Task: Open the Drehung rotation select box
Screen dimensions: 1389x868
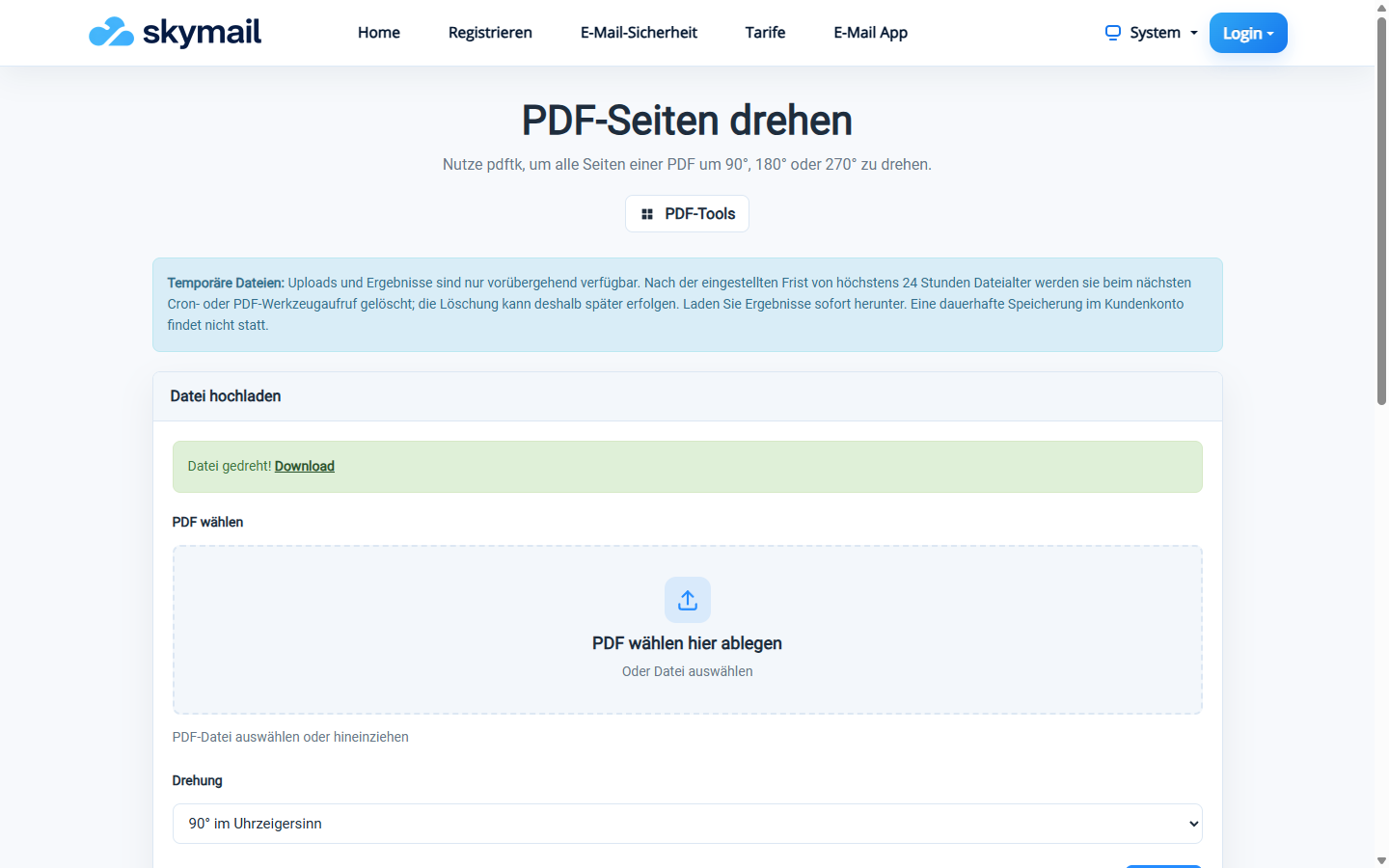Action: tap(688, 824)
